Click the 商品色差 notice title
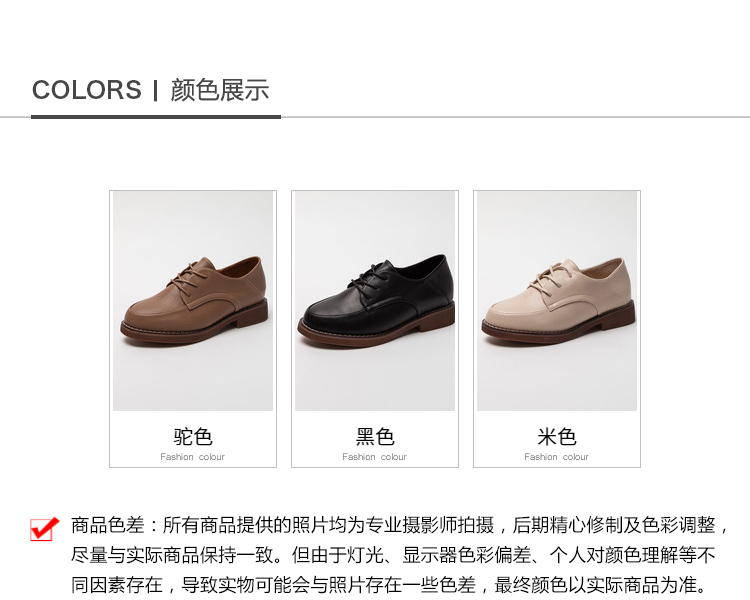This screenshot has height=600, width=750. point(108,525)
